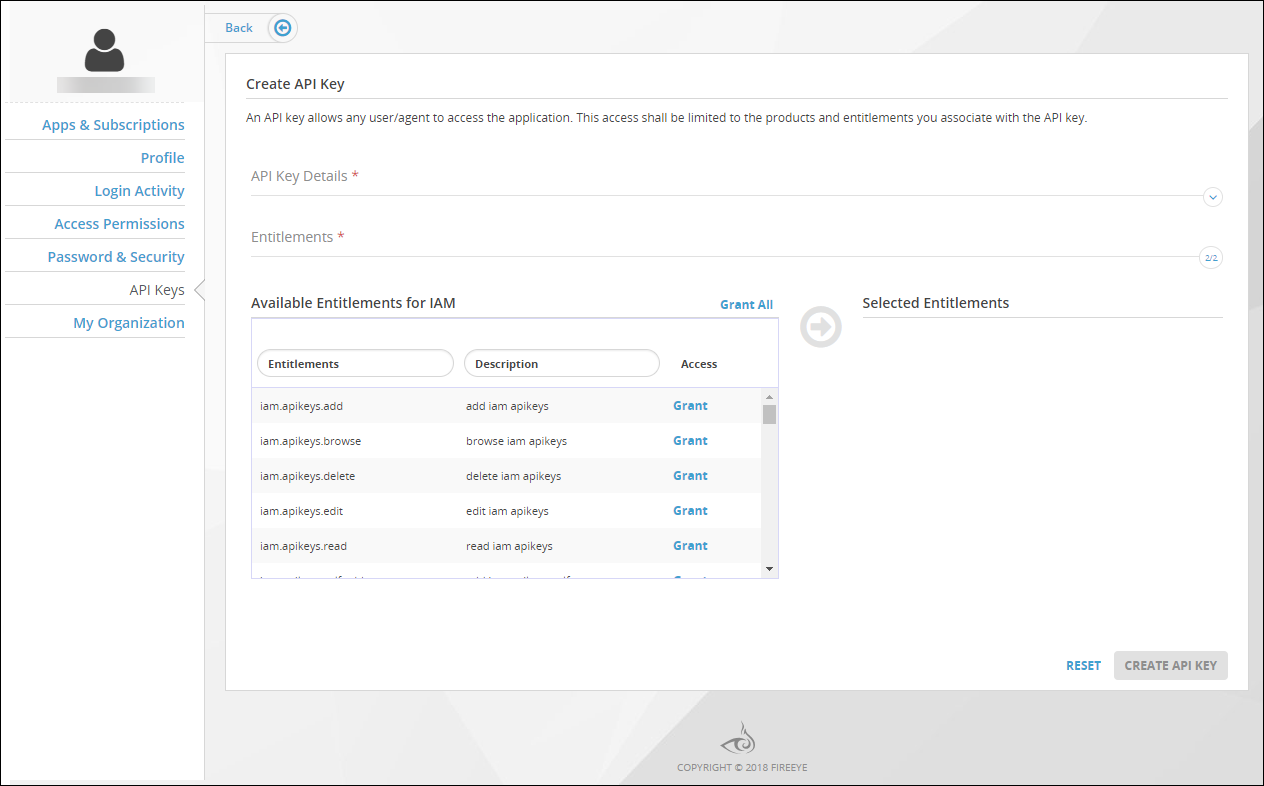Image resolution: width=1264 pixels, height=786 pixels.
Task: Click the entitlements list scrollbar thumb
Action: [769, 415]
